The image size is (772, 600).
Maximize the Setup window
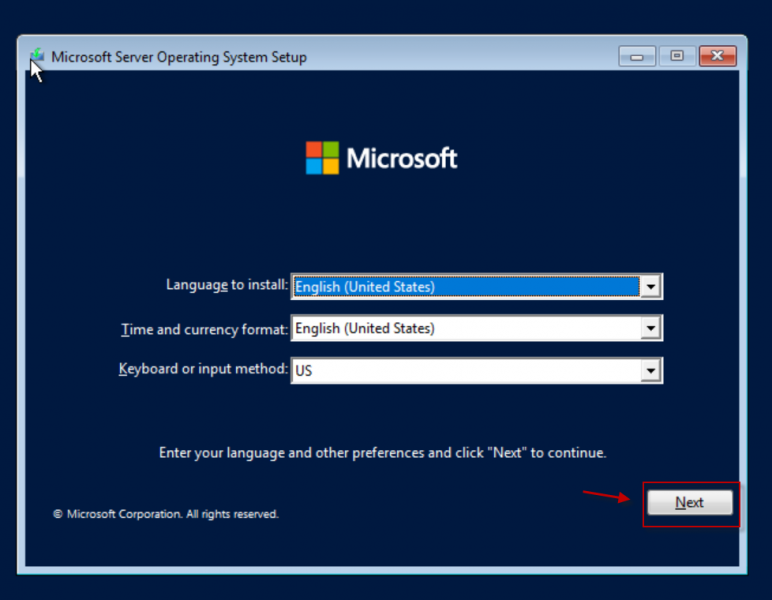tap(677, 56)
